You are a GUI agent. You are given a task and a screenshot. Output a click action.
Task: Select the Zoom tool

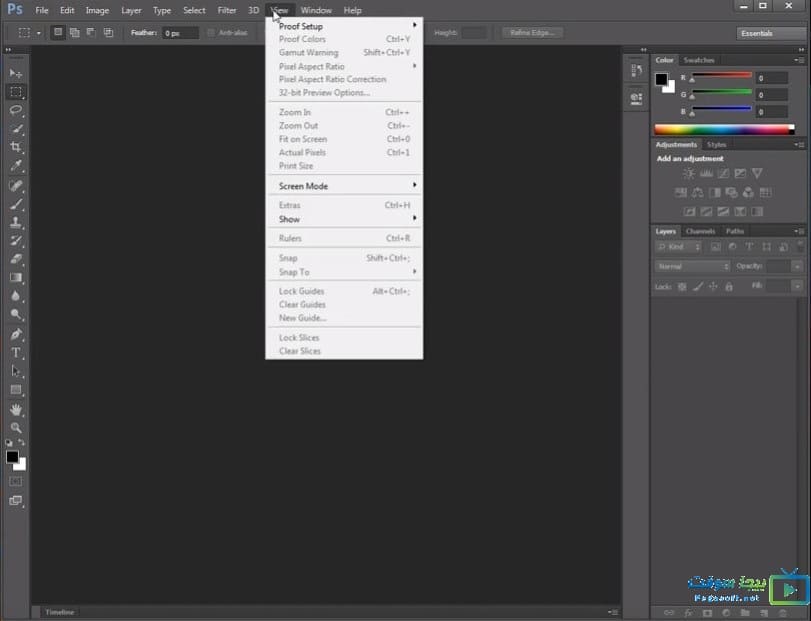tap(16, 428)
